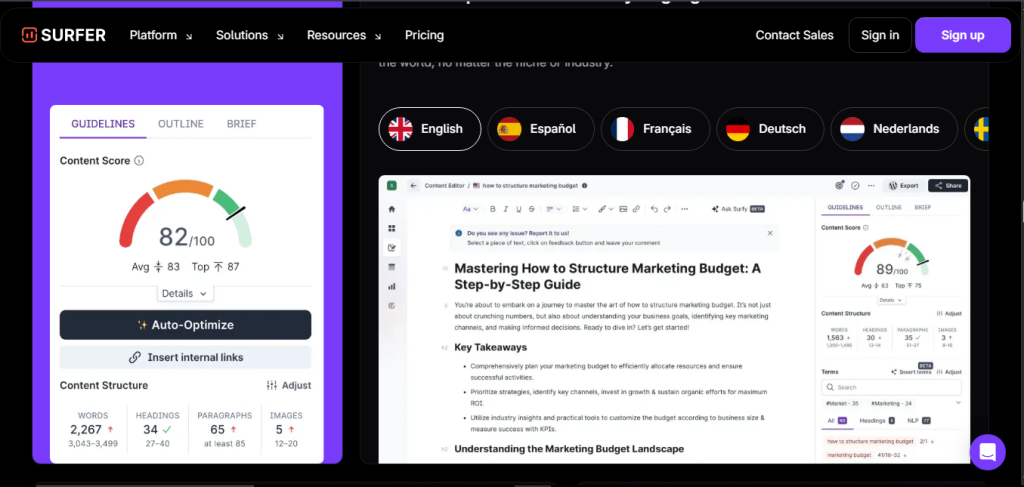Toggle Bold formatting in editor toolbar
This screenshot has width=1024, height=487.
[x=493, y=210]
